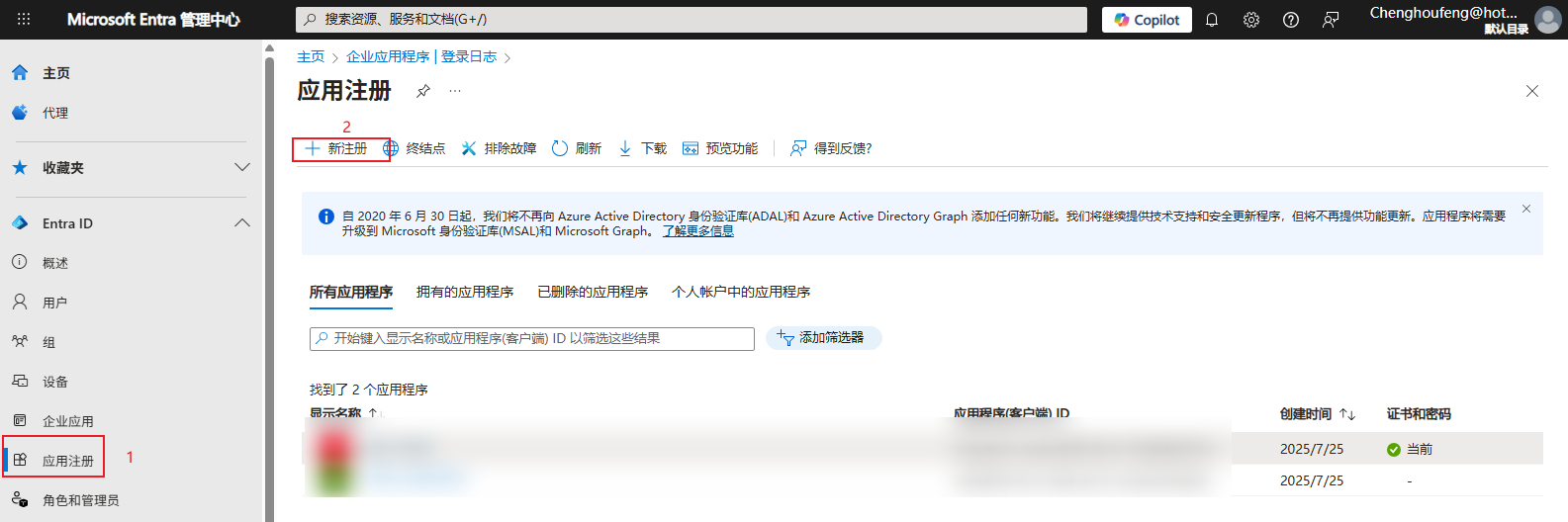Screen dimensions: 1568x522
Task: Click 添加筛选器 button
Action: pyautogui.click(x=824, y=338)
